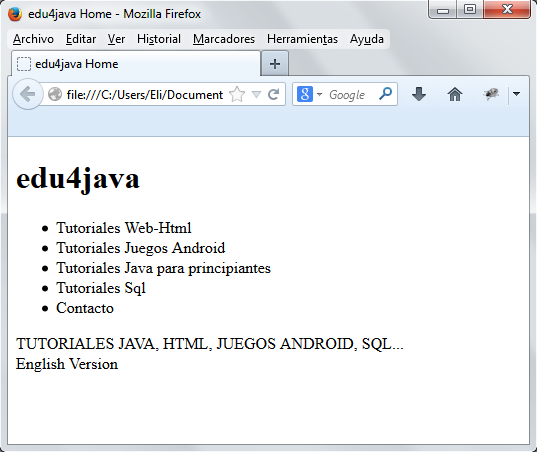The height and width of the screenshot is (452, 537).
Task: Click the Tutoriales Web-Html list item
Action: (x=124, y=228)
